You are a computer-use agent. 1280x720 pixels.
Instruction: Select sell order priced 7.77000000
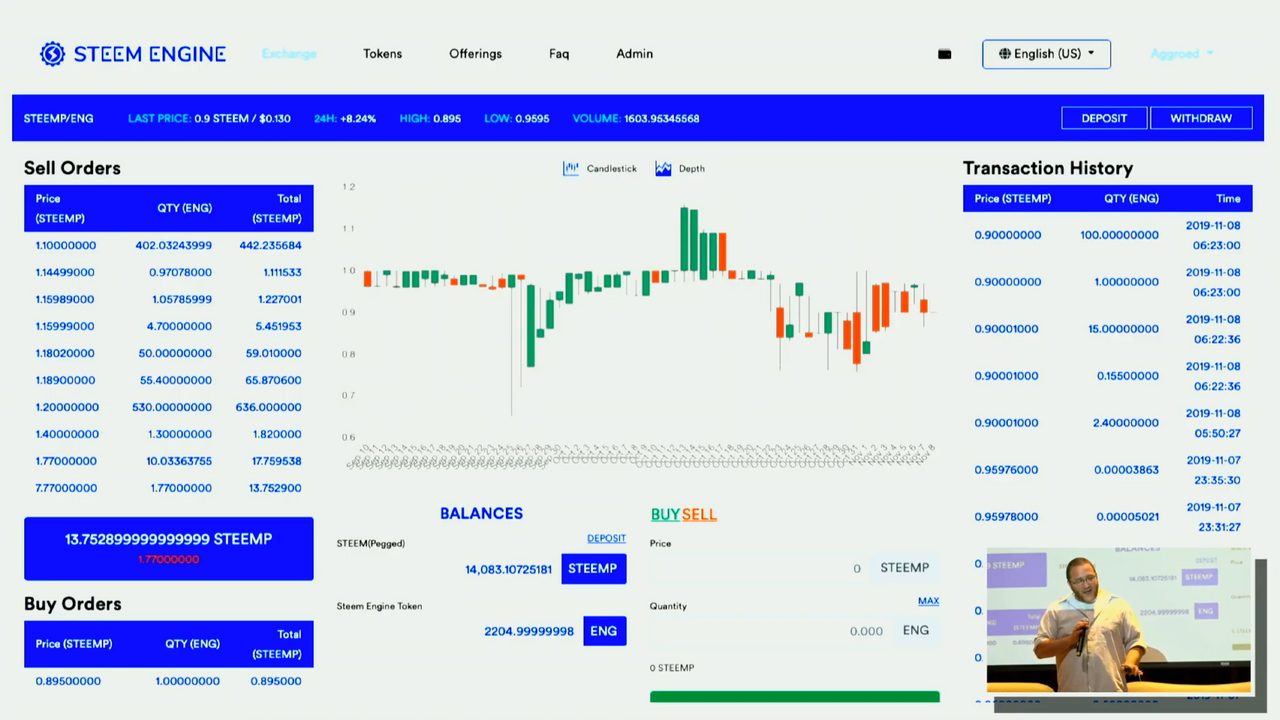point(168,488)
